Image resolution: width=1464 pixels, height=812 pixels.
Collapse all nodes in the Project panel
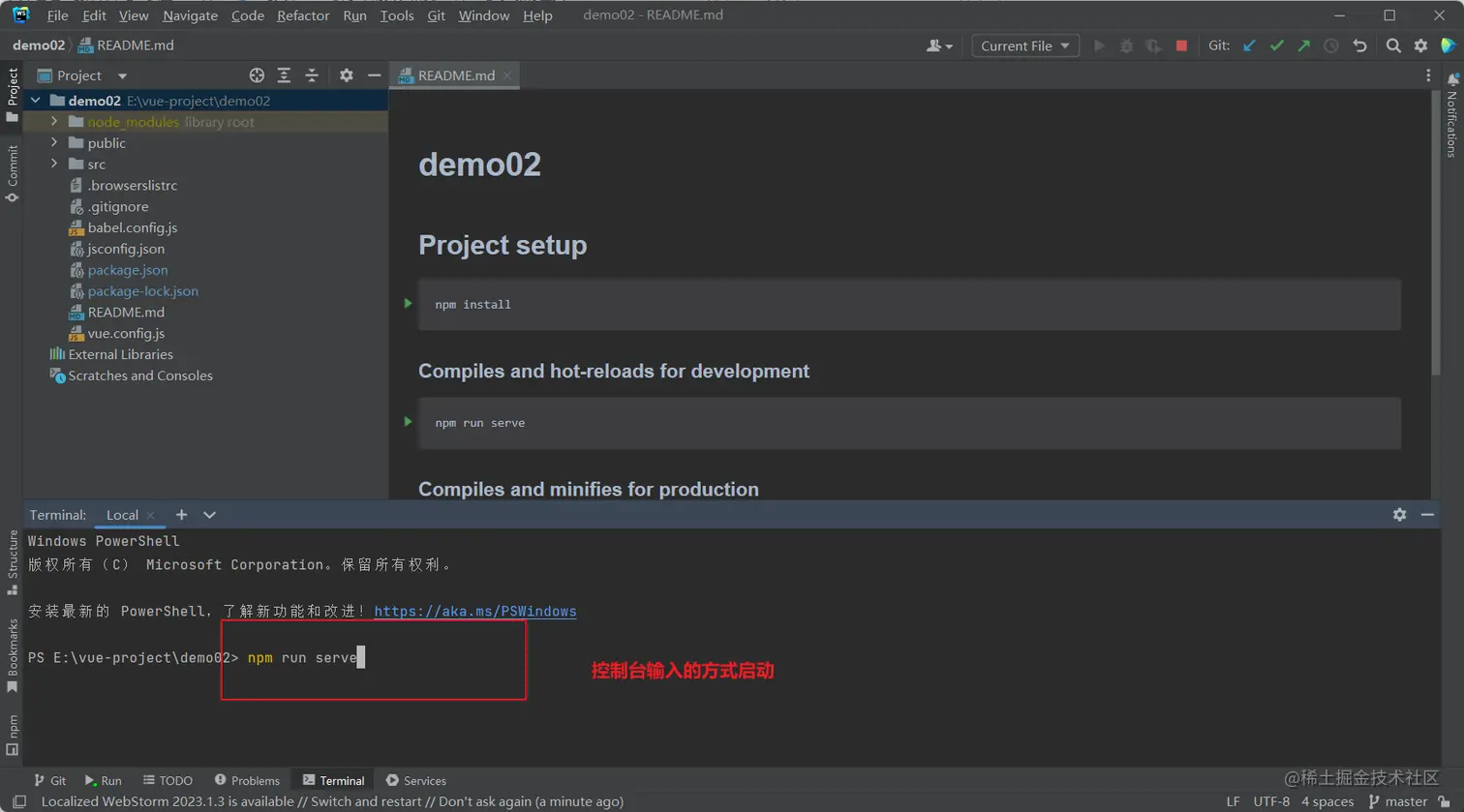point(312,75)
